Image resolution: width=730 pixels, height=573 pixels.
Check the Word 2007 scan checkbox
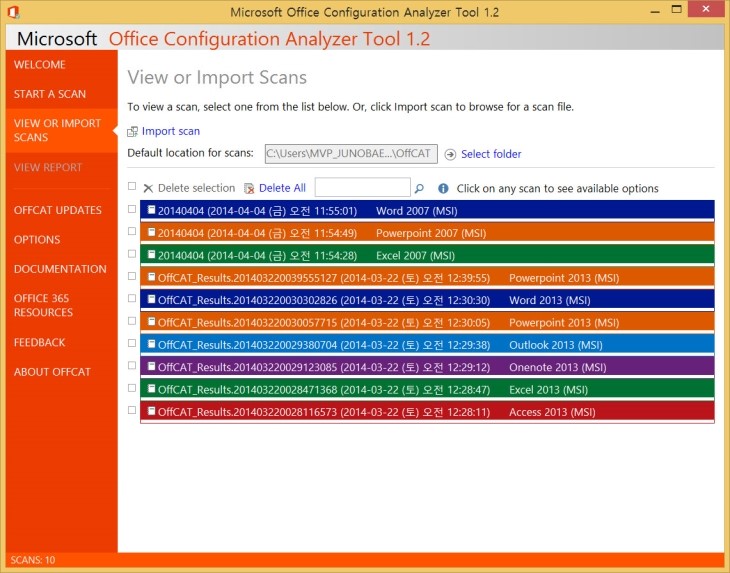tap(132, 209)
